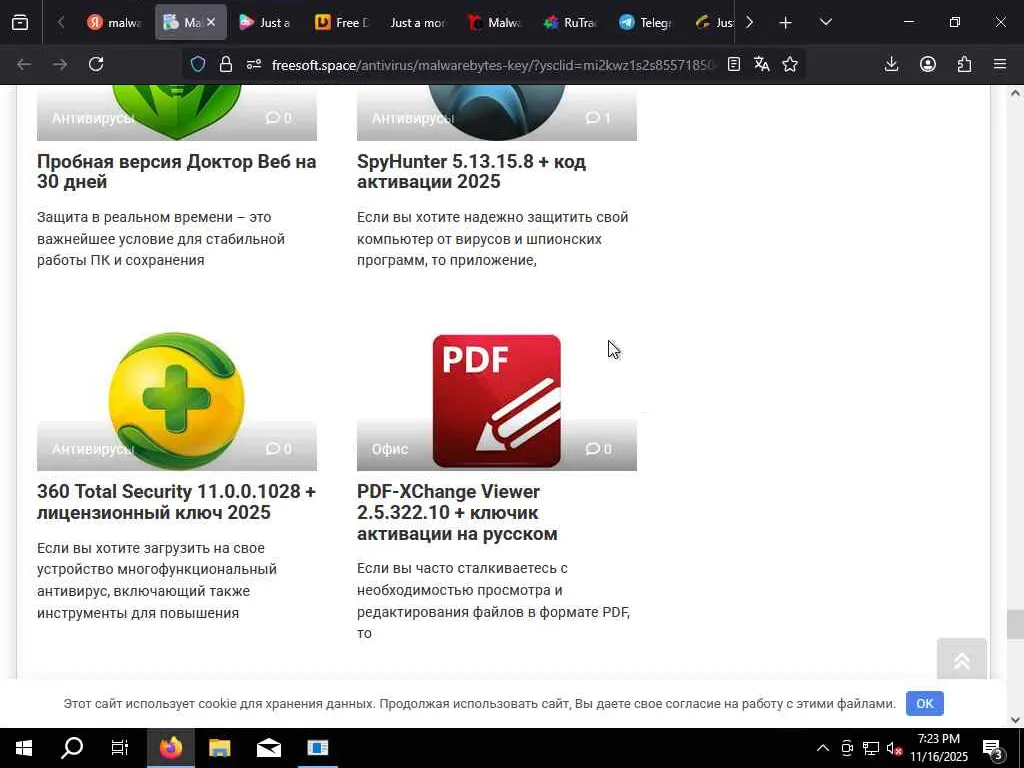Open Mail app from taskbar
Screen dimensions: 1024x768
[268, 748]
